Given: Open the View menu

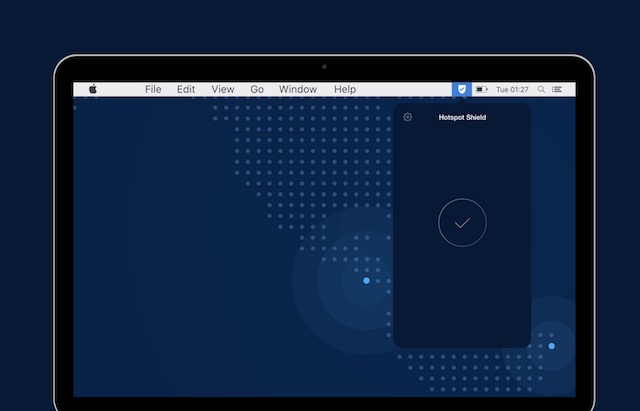Looking at the screenshot, I should (223, 89).
